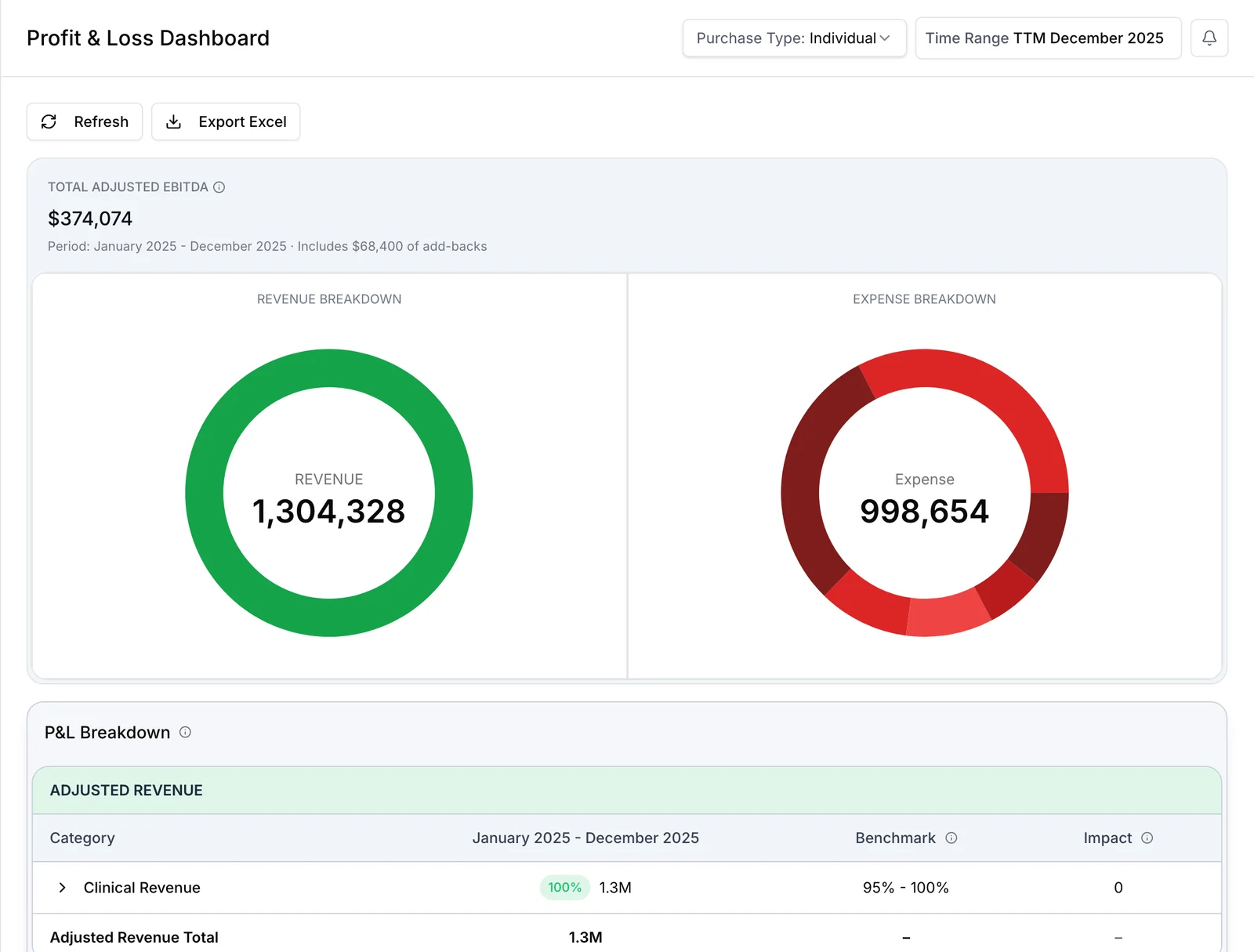
Task: Click the 998,654 expense total
Action: tap(924, 512)
